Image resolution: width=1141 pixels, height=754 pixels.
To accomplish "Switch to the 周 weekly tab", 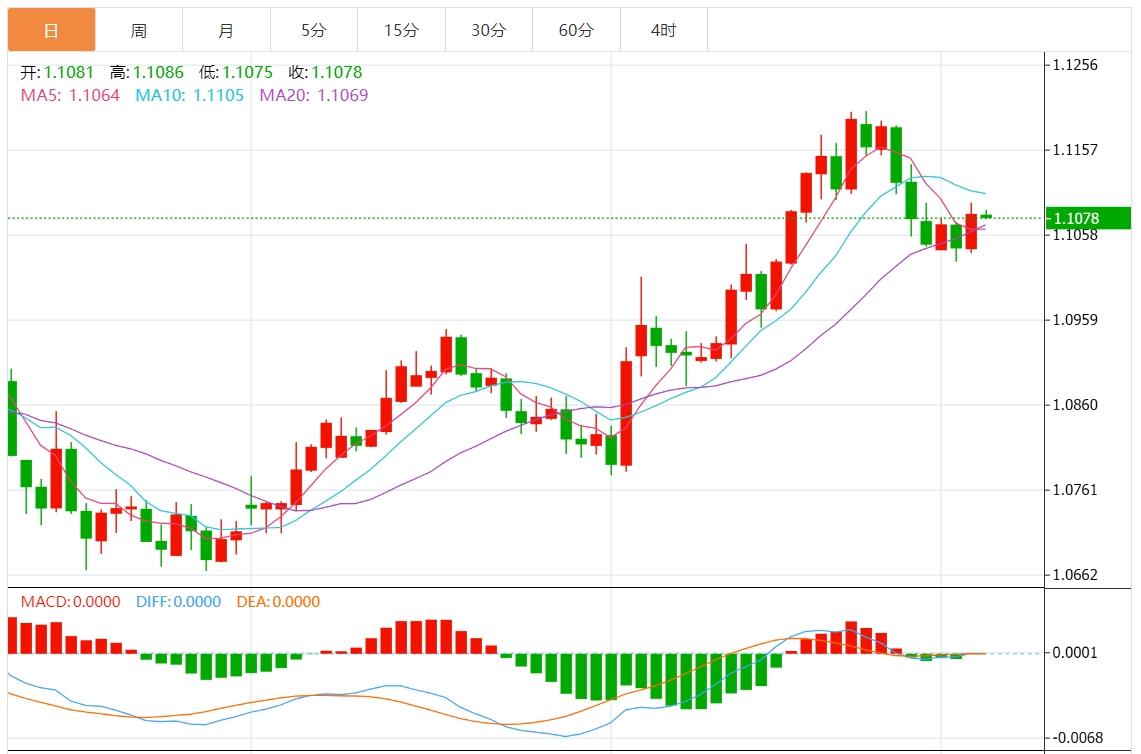I will [139, 30].
